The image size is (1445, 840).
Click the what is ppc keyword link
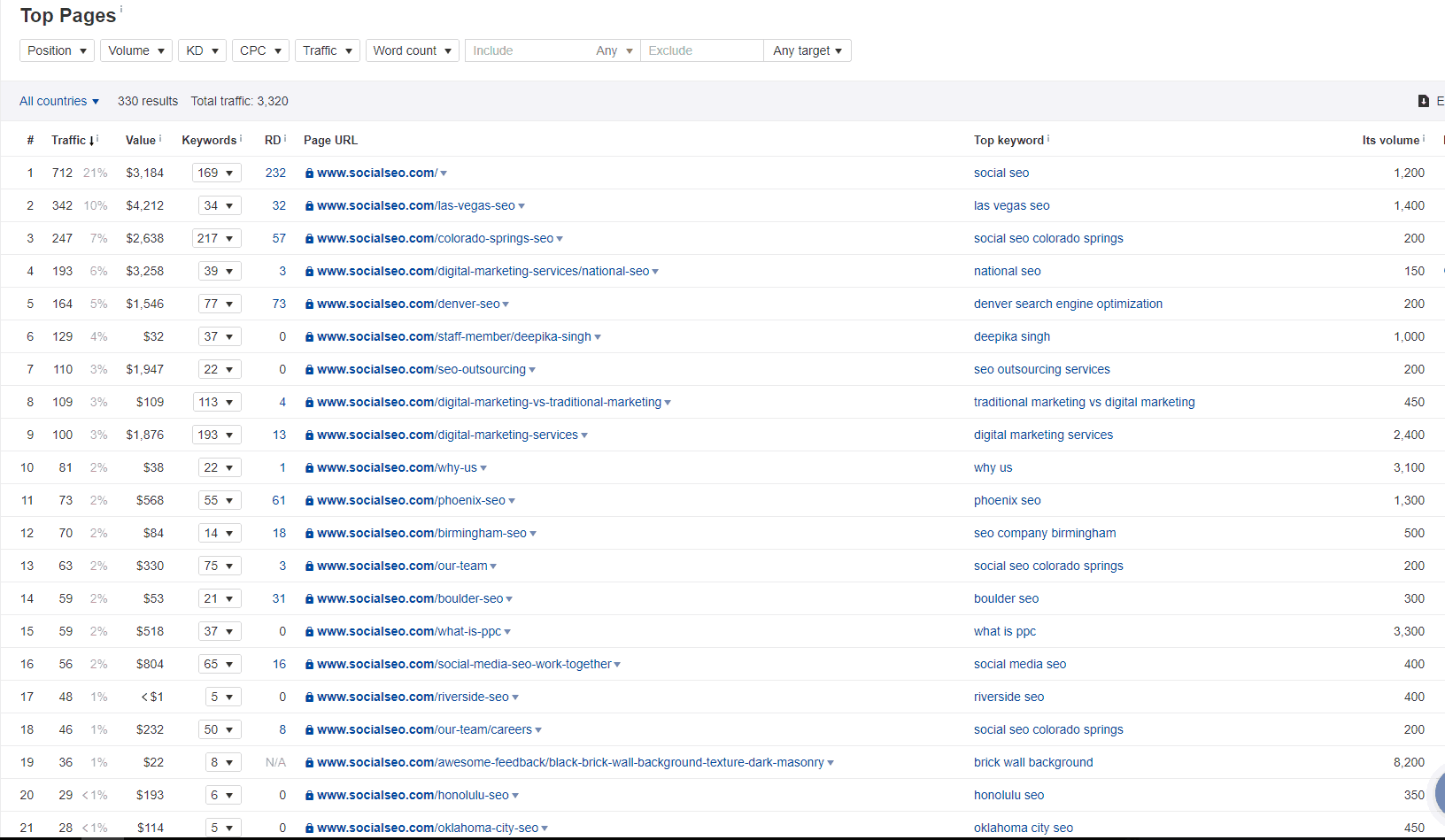pyautogui.click(x=1004, y=631)
